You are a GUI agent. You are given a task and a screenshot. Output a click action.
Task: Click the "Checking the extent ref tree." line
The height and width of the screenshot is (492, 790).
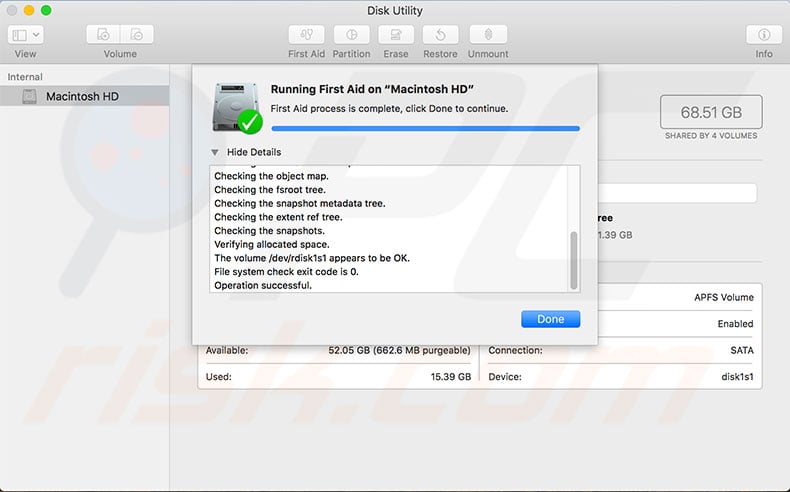tap(278, 217)
